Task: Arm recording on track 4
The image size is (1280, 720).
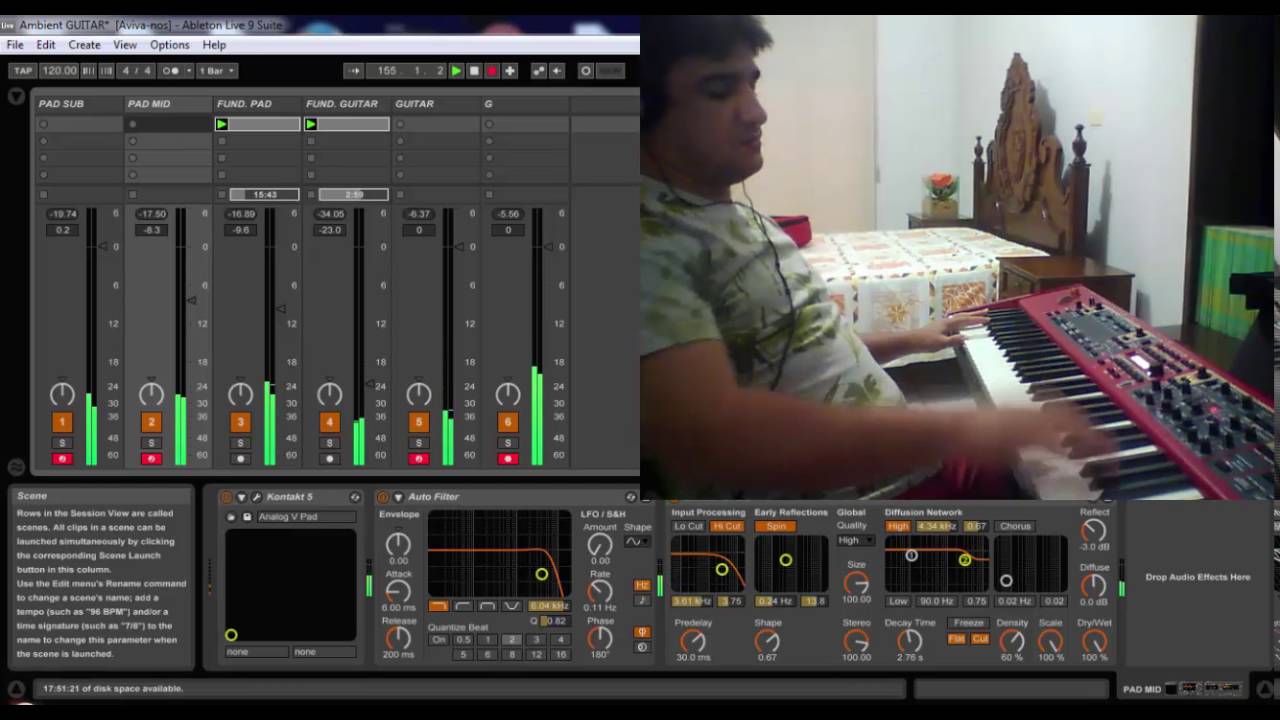Action: (329, 459)
